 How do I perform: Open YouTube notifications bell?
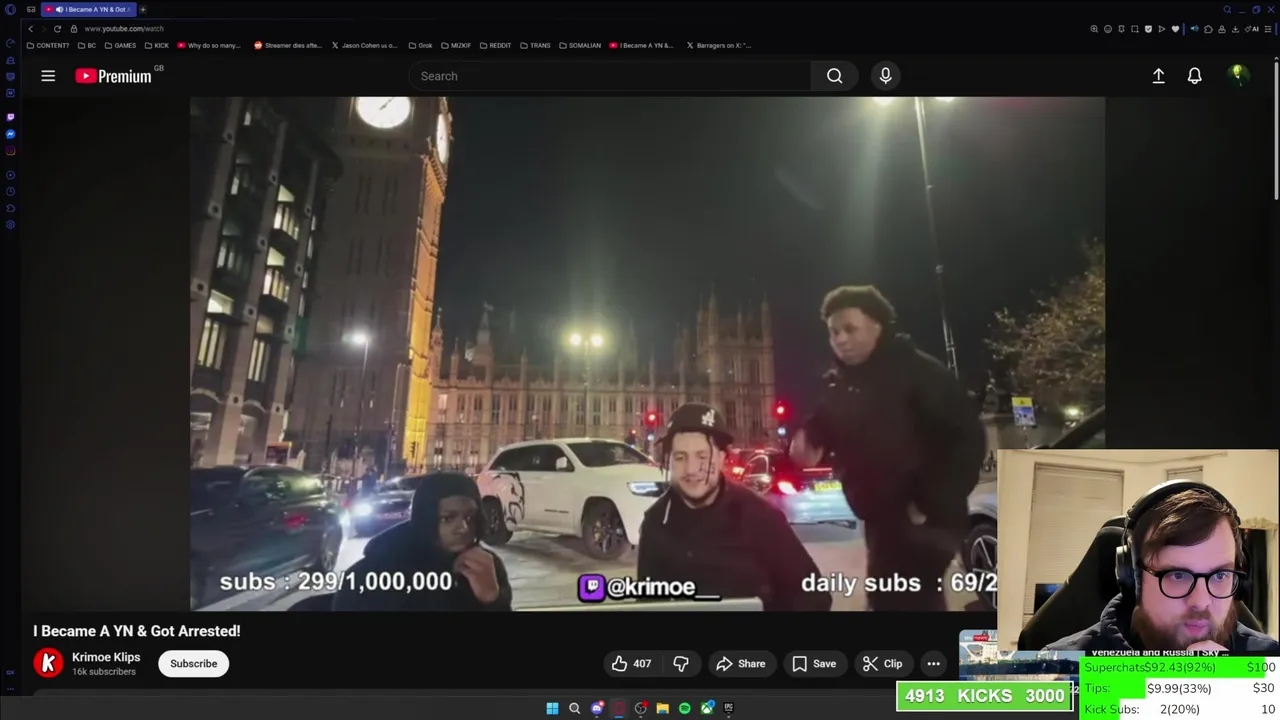1194,76
